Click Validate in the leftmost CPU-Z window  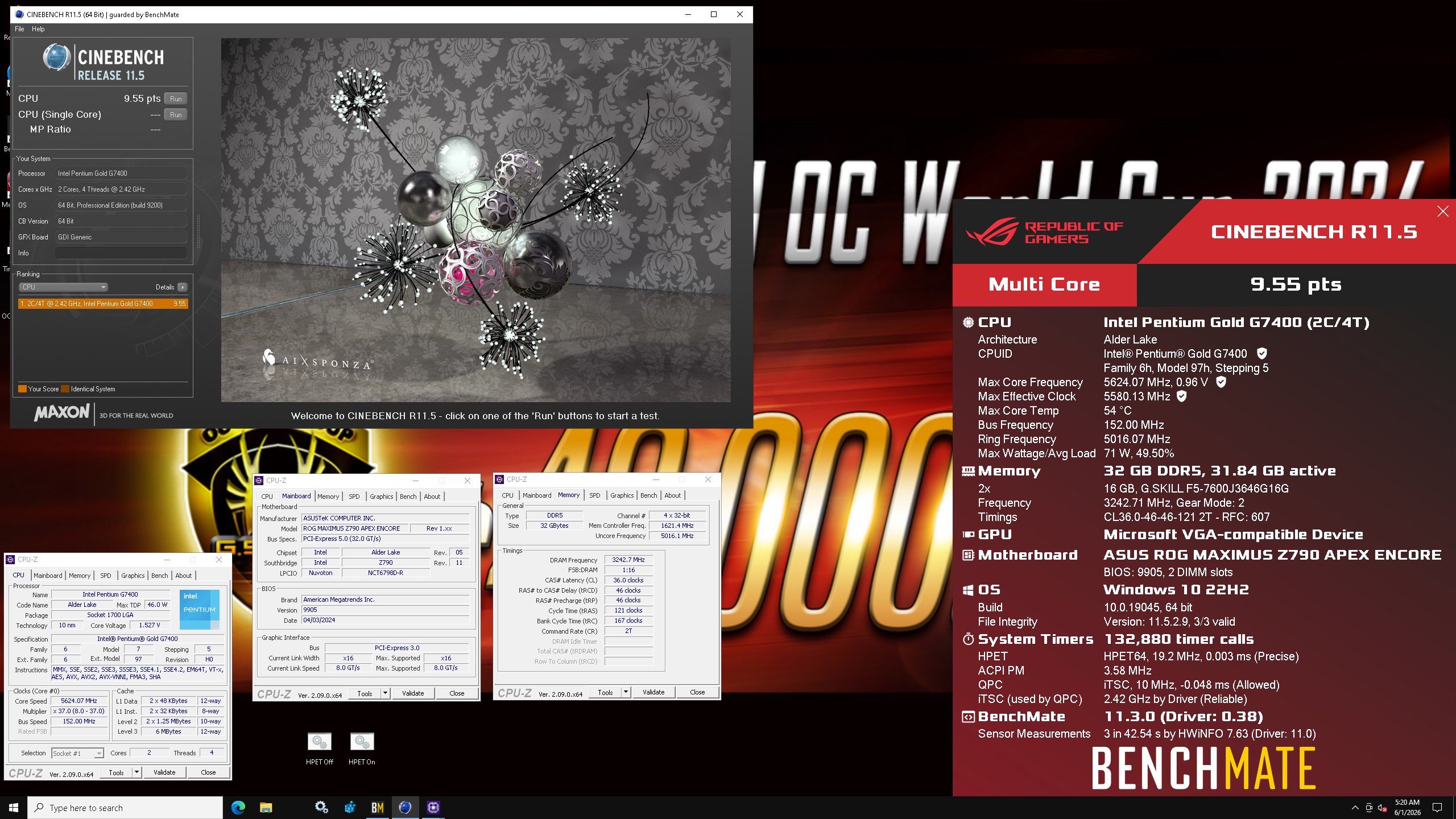(164, 772)
